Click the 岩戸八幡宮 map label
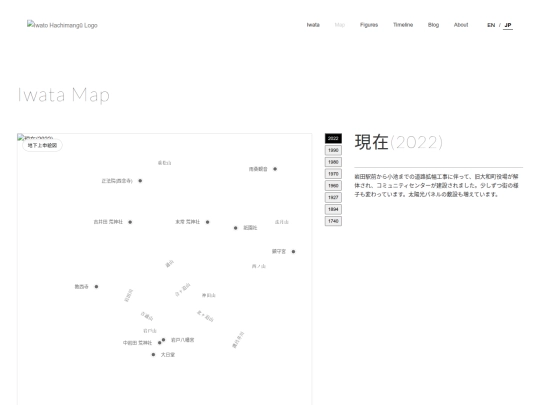The height and width of the screenshot is (405, 540). click(183, 340)
